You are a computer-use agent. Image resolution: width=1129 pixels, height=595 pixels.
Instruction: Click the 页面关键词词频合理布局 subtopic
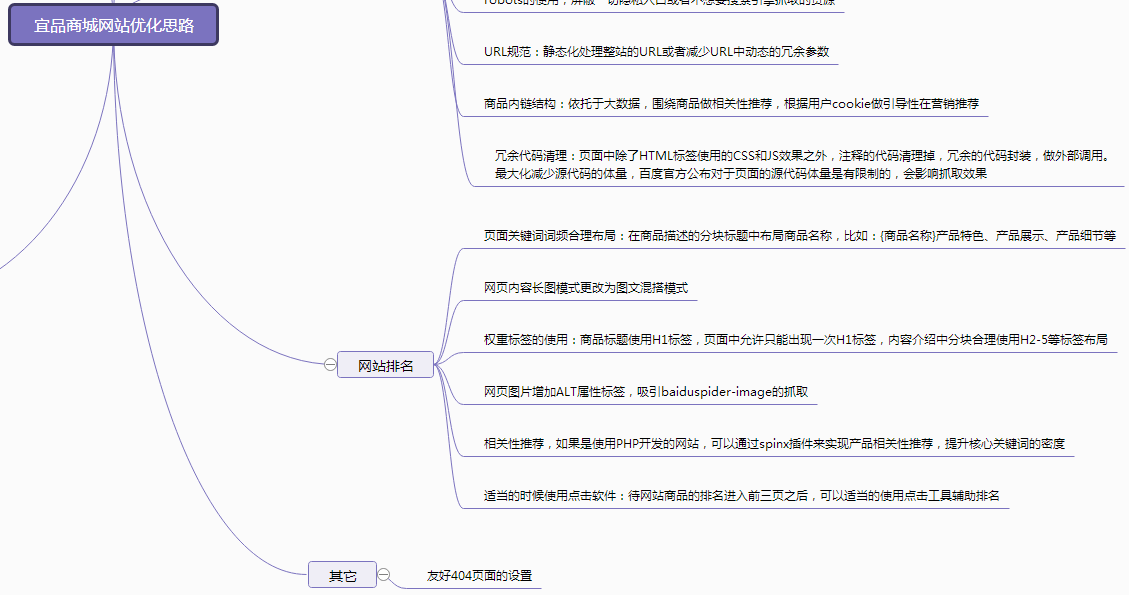coord(799,236)
